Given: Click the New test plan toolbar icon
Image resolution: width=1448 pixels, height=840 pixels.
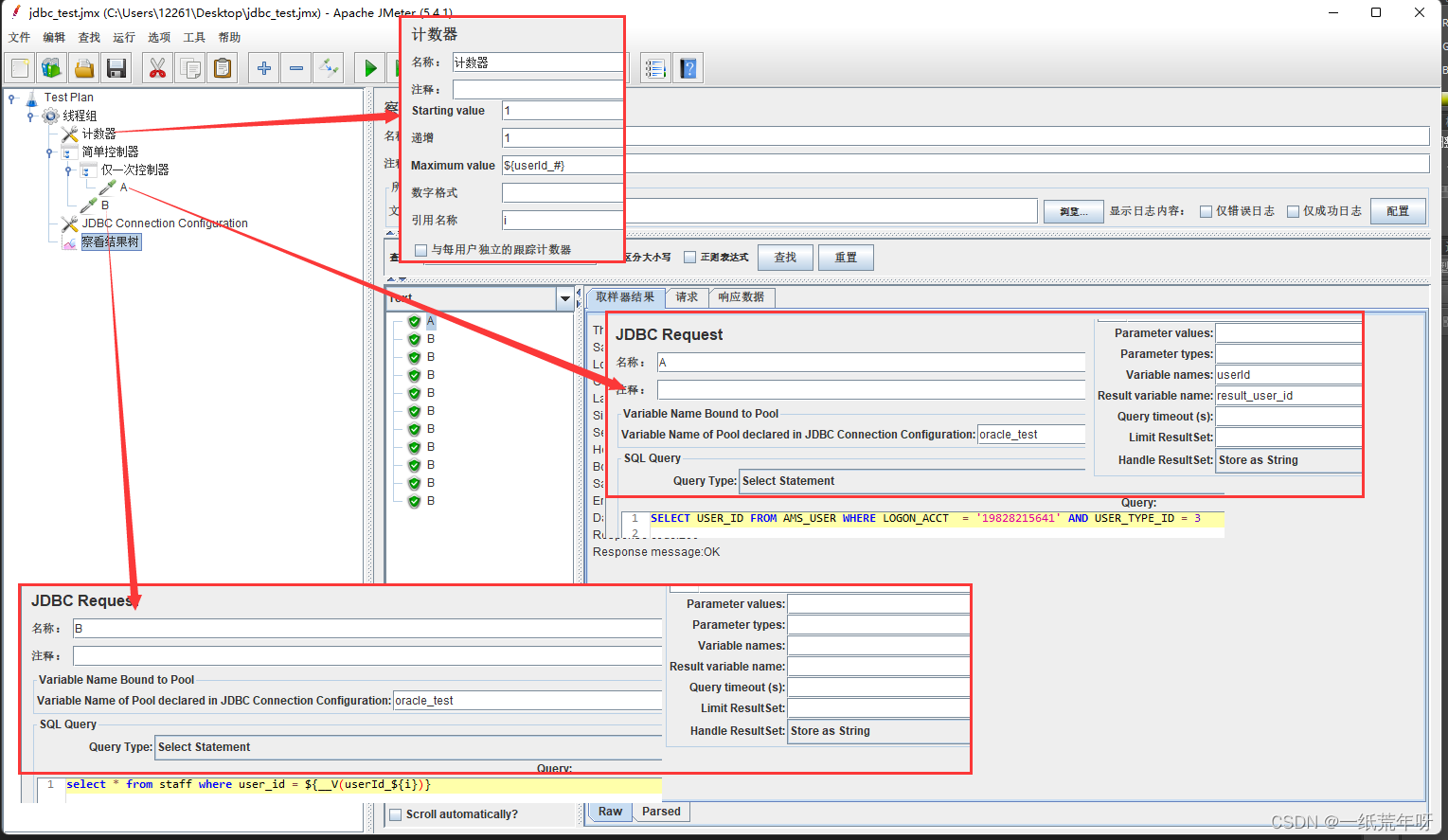Looking at the screenshot, I should (20, 67).
